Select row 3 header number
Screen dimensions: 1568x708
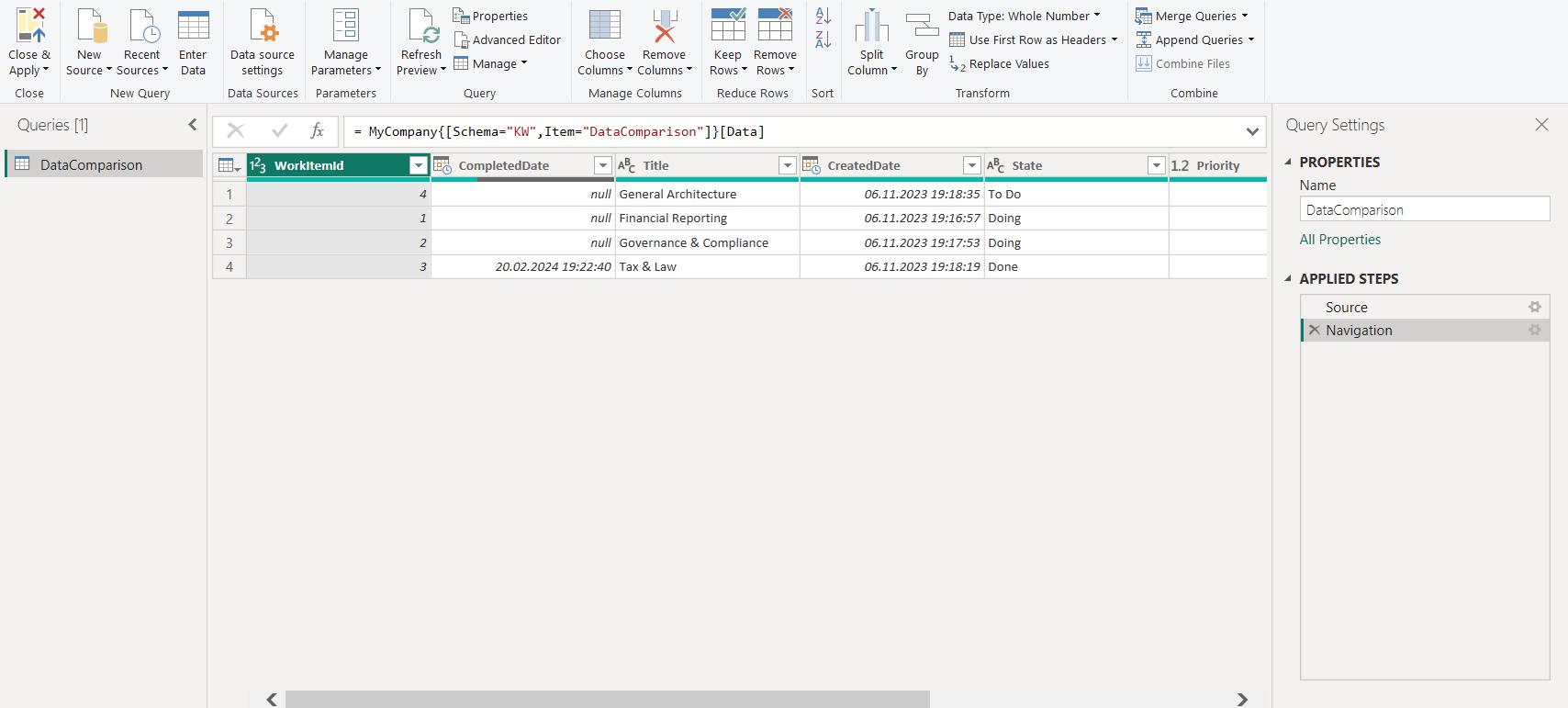pyautogui.click(x=230, y=242)
